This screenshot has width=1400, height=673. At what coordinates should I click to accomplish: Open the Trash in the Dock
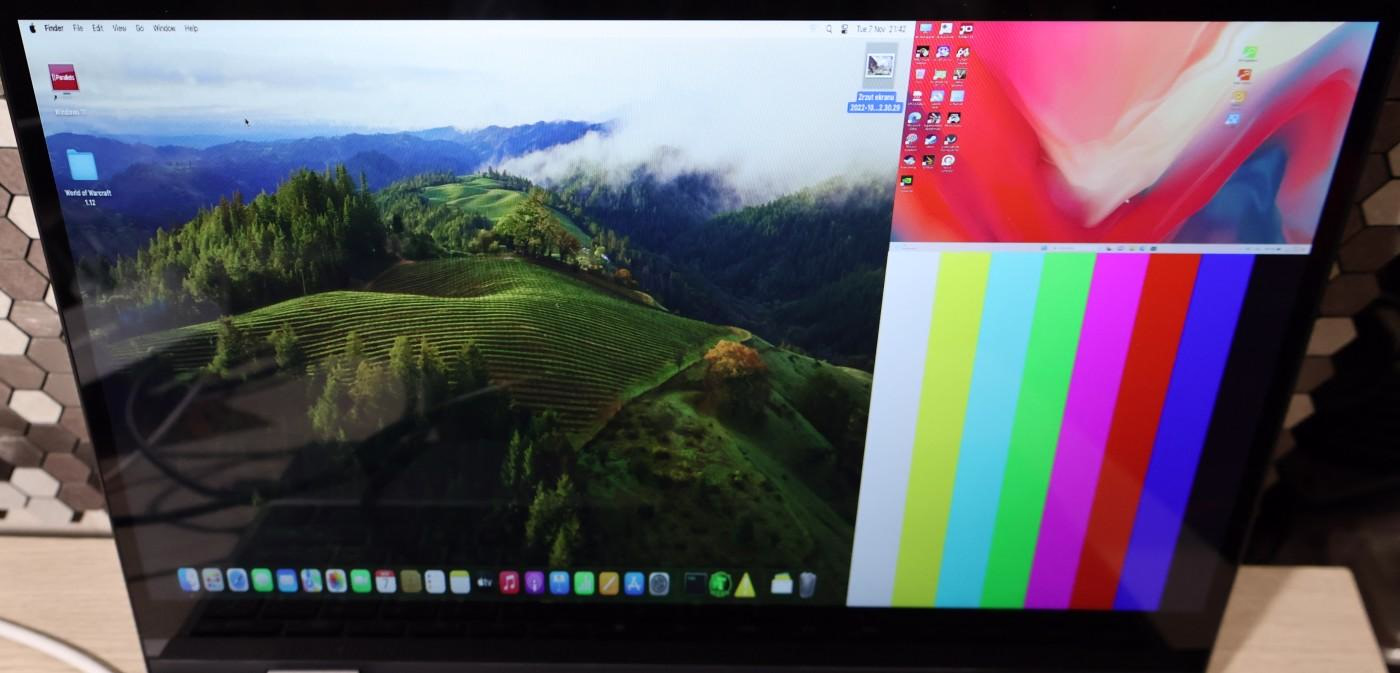pos(807,585)
